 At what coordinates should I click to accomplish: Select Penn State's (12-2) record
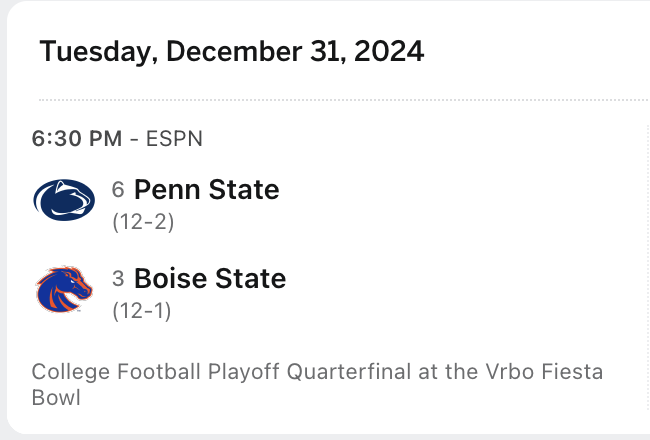tap(143, 222)
